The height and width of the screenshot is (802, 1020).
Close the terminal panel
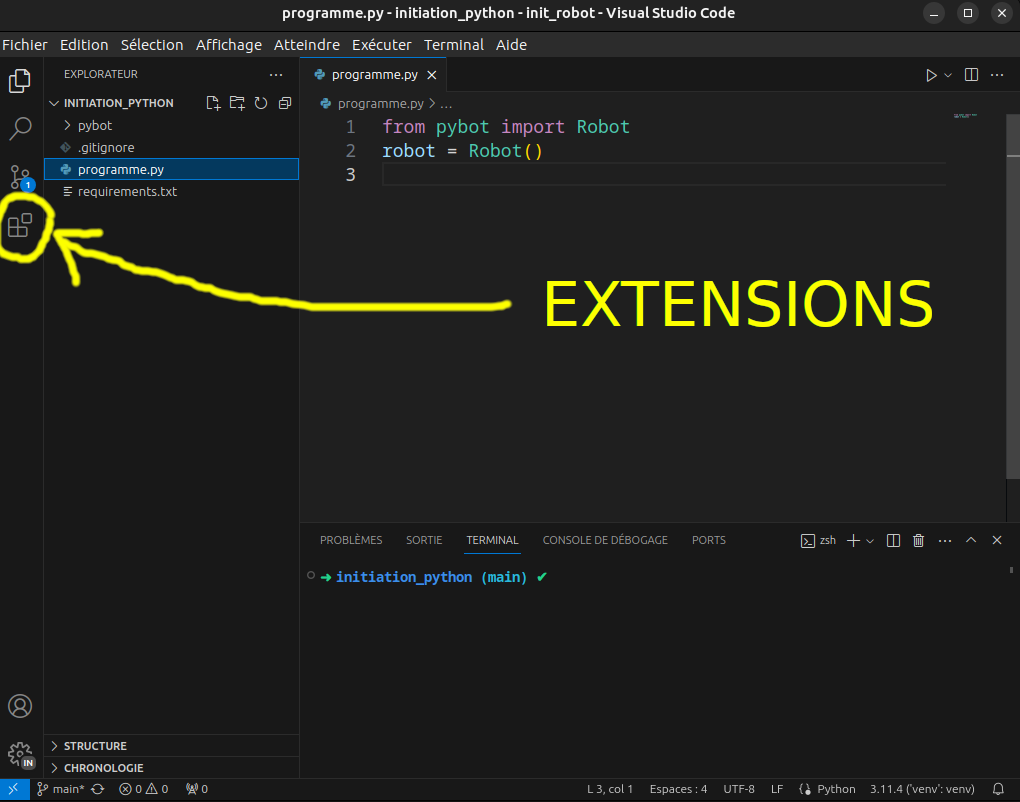(x=997, y=540)
